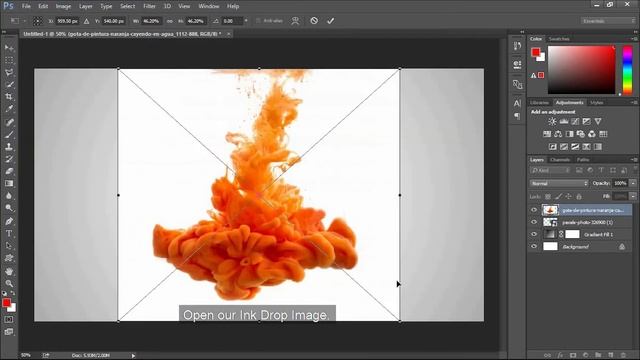Add a Vibrance adjustment
The height and width of the screenshot is (360, 640).
tap(598, 121)
